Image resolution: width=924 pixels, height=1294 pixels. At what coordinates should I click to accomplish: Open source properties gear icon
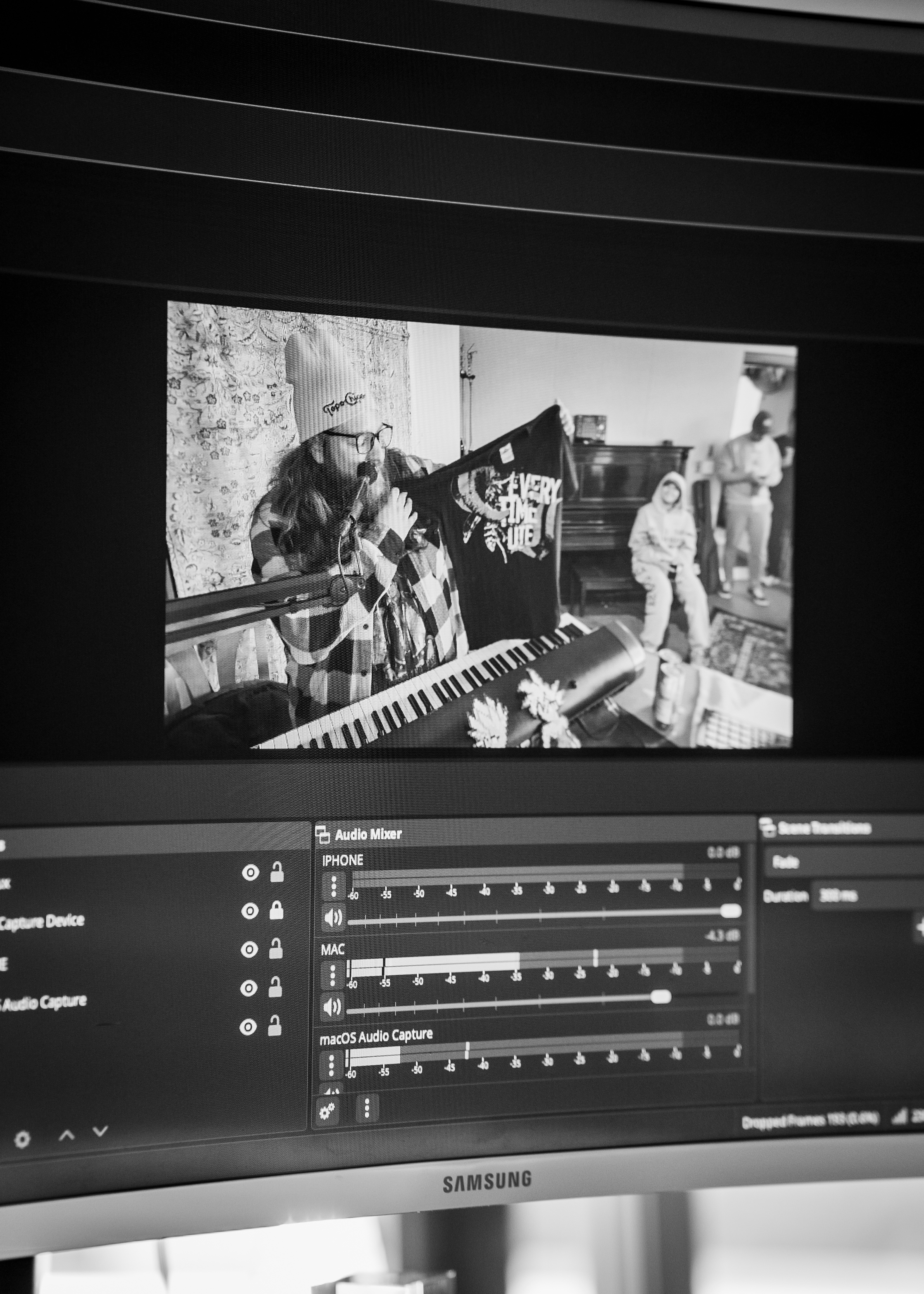click(22, 1139)
